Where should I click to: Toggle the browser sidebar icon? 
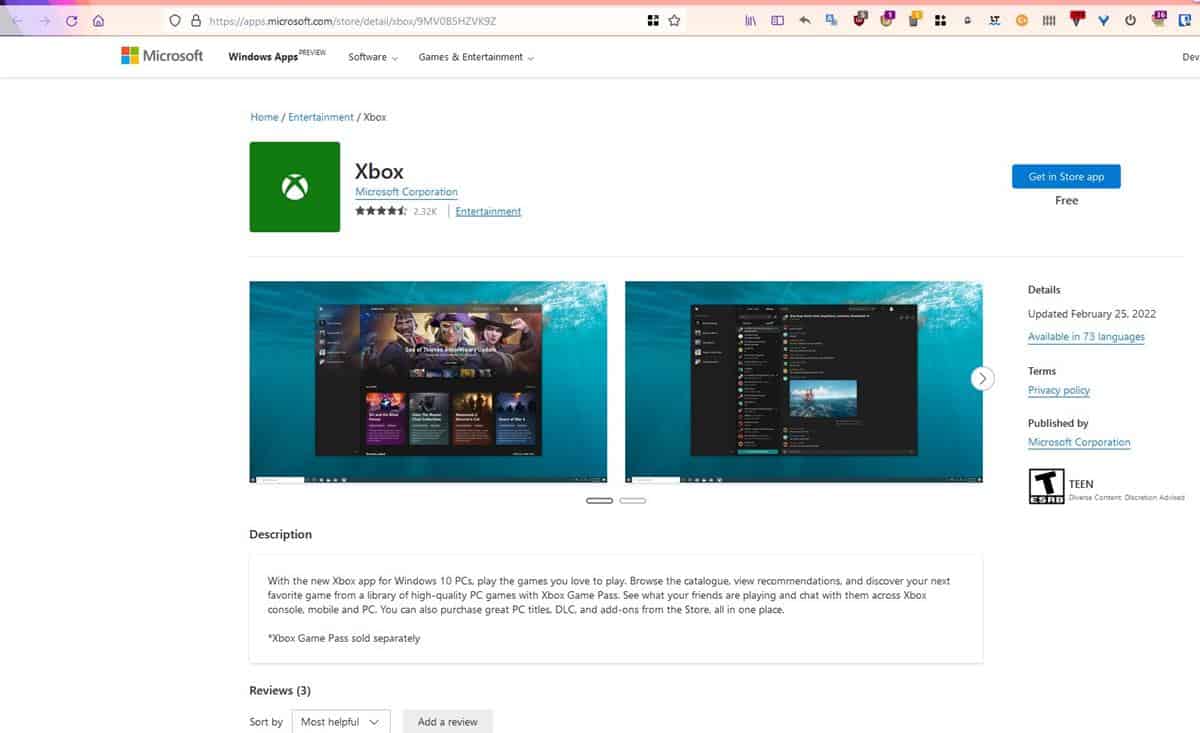[x=777, y=20]
